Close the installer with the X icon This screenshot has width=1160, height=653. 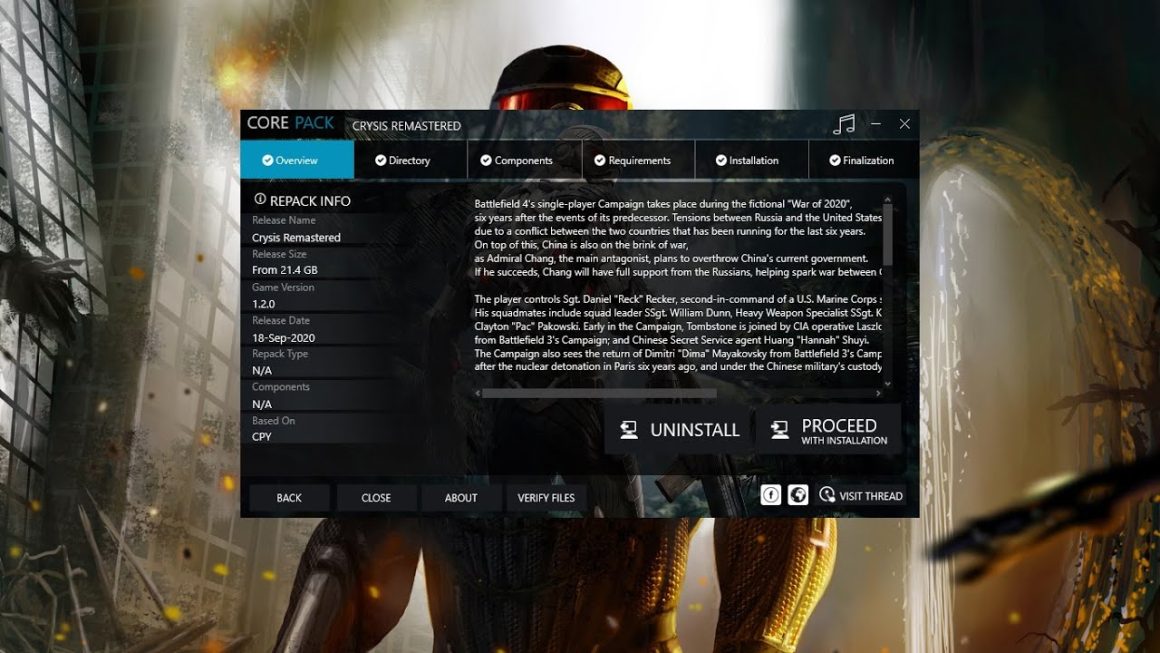904,124
